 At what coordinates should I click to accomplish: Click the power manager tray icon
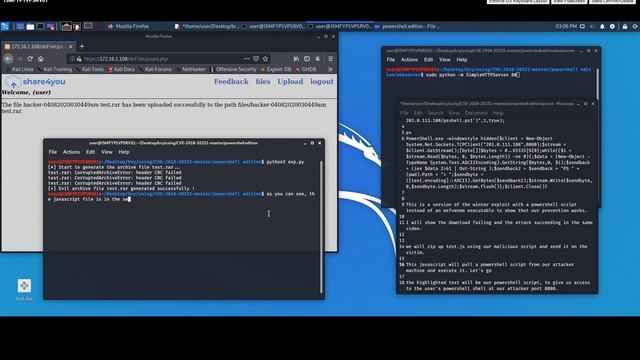612,27
